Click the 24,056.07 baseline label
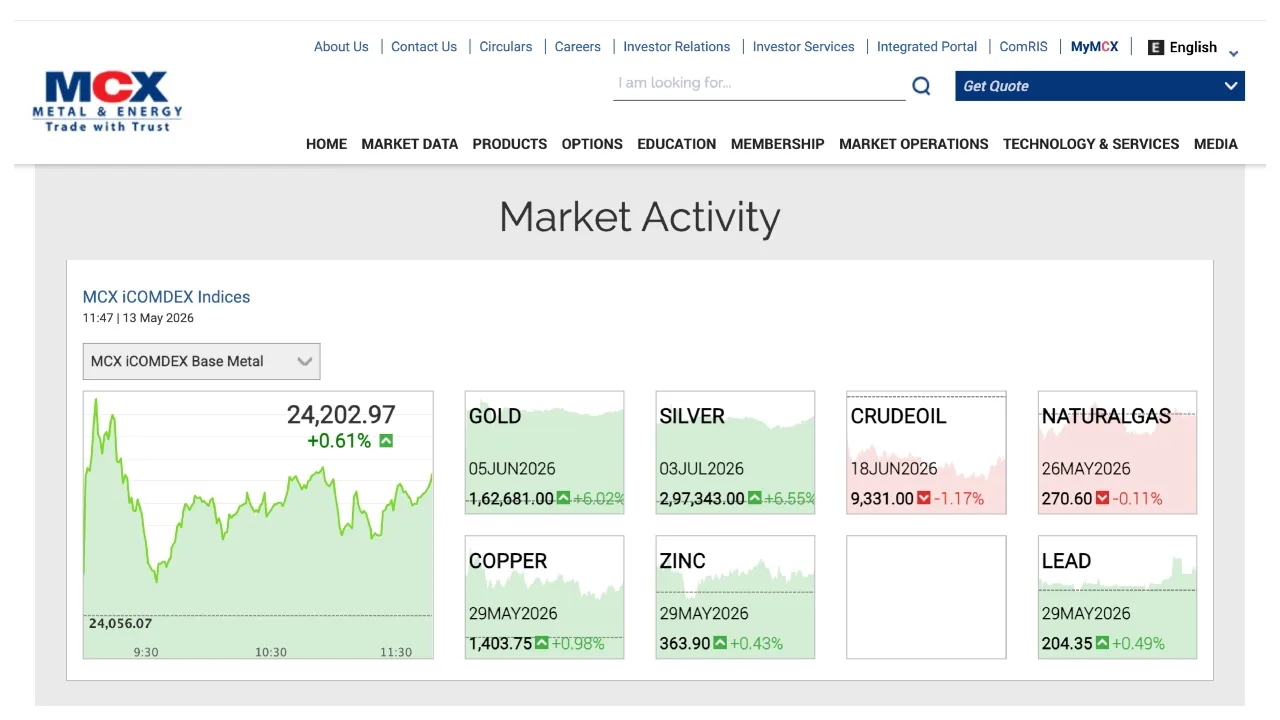 (x=120, y=623)
